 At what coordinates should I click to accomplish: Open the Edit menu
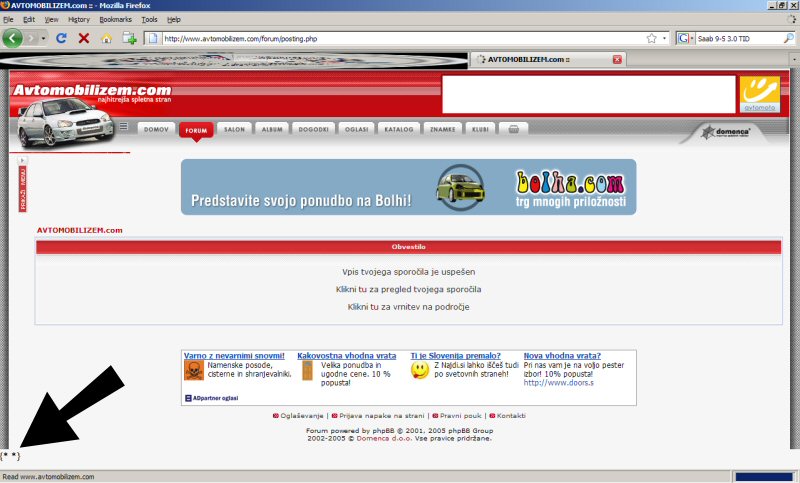[29, 19]
